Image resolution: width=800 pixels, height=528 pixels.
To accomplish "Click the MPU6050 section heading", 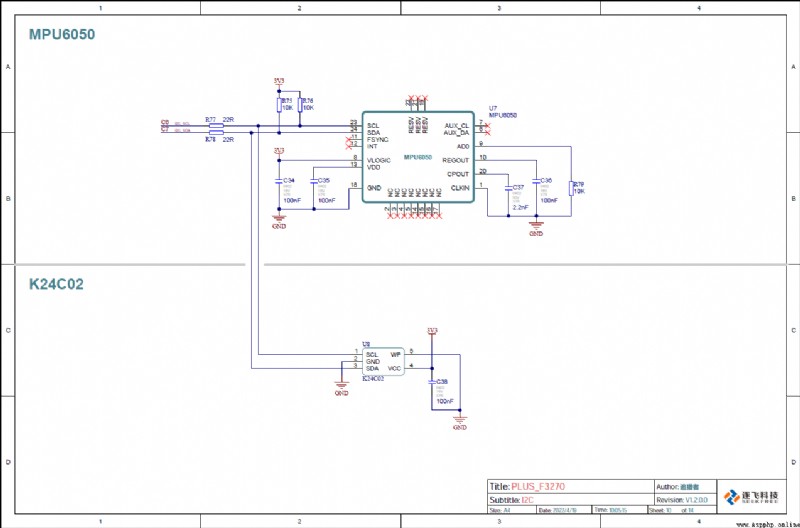I will (x=62, y=35).
